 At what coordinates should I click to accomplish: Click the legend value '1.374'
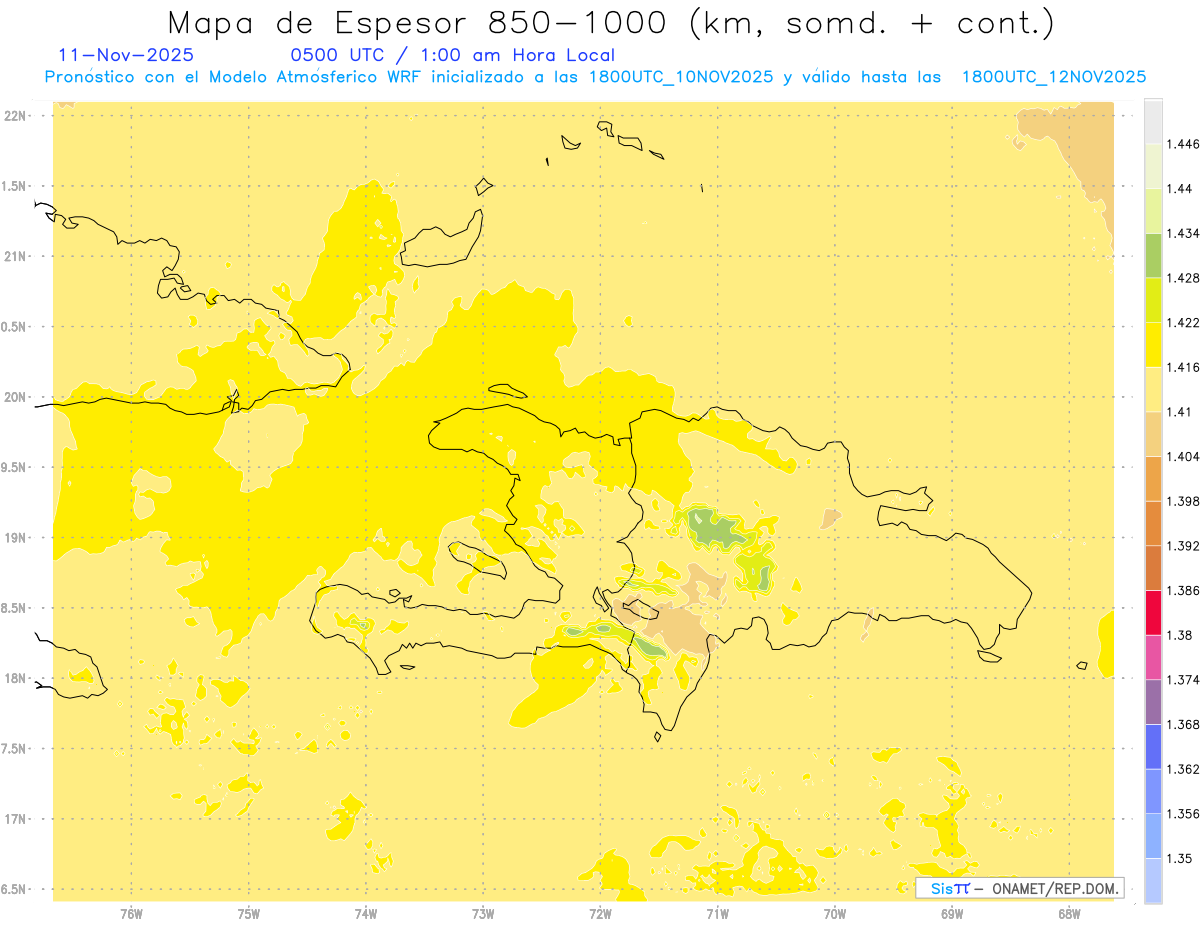coord(1183,680)
